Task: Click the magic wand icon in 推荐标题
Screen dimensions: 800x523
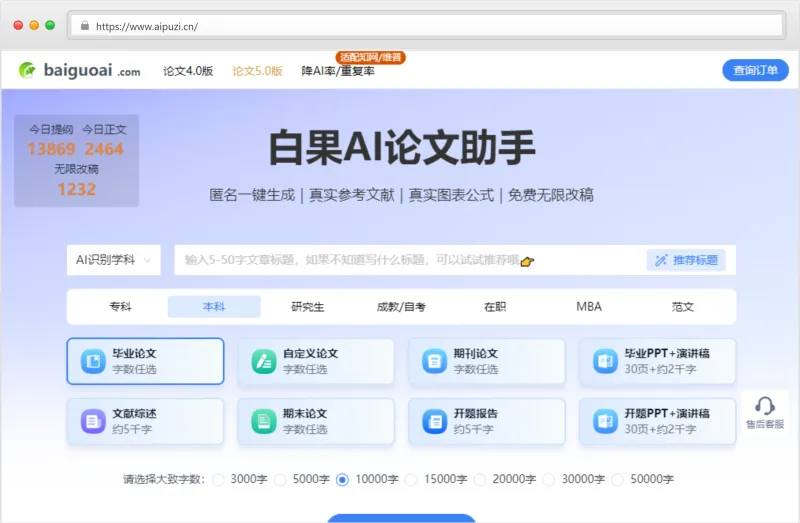Action: (x=661, y=260)
